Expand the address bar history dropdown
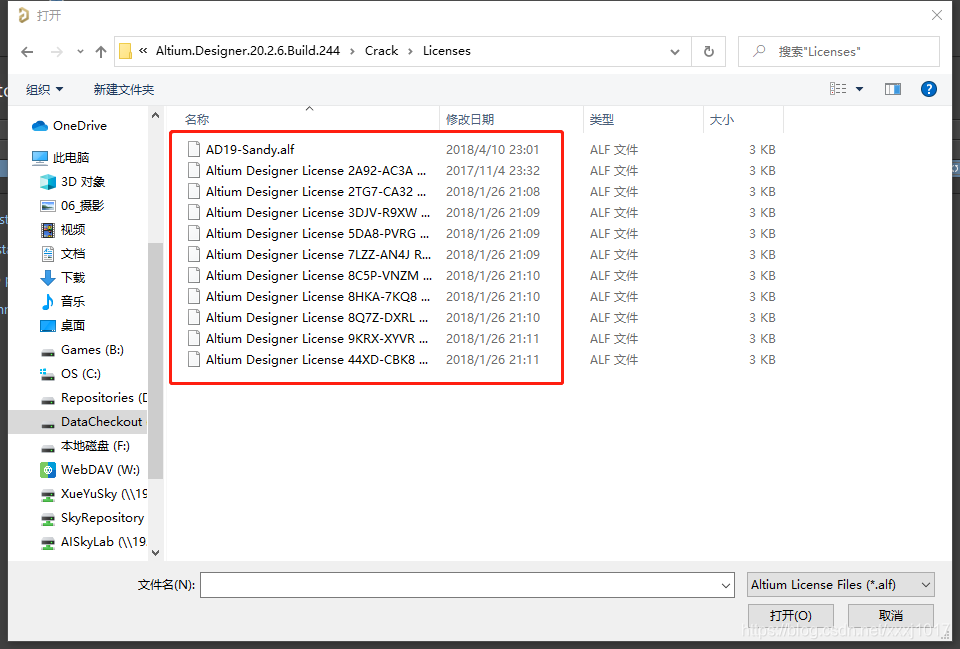 pyautogui.click(x=675, y=52)
